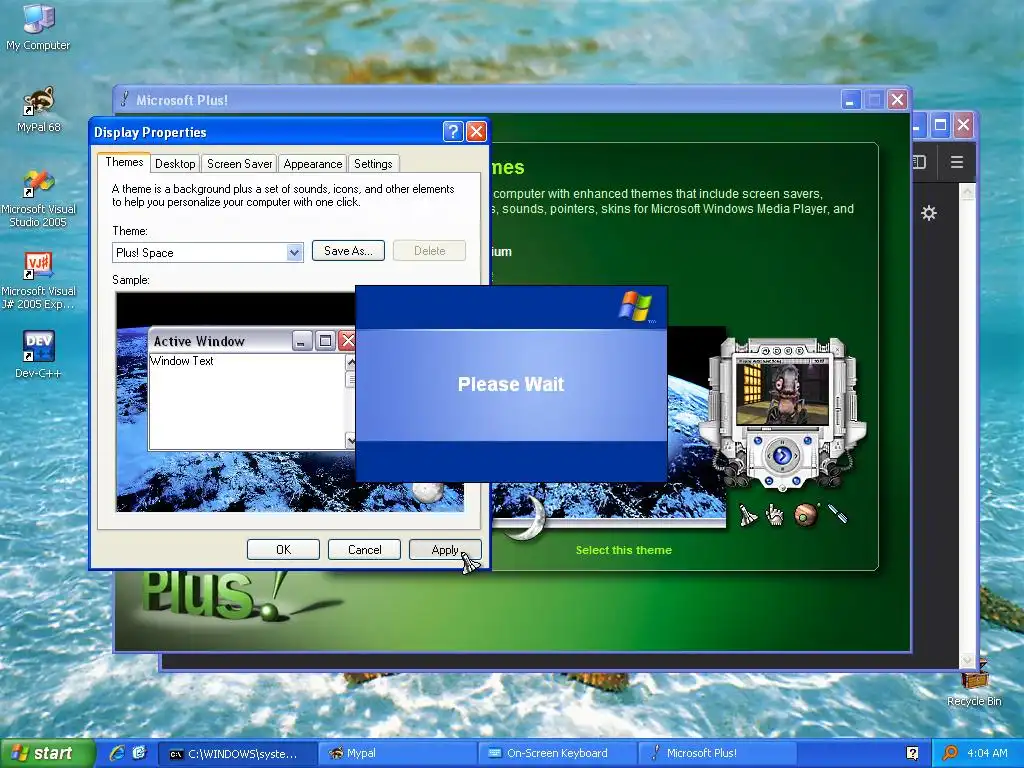1024x768 pixels.
Task: Switch to the Themes tab
Action: (124, 162)
